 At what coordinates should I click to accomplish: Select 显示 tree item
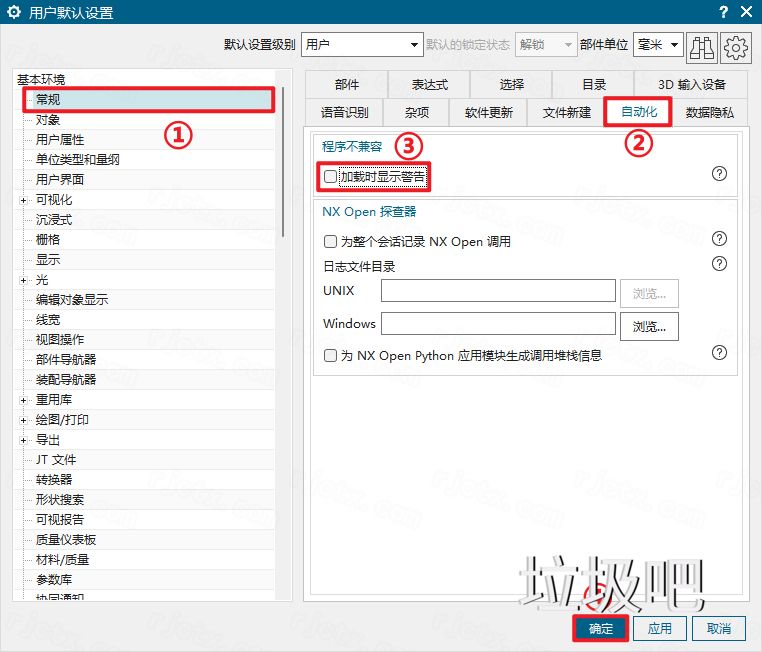click(48, 259)
